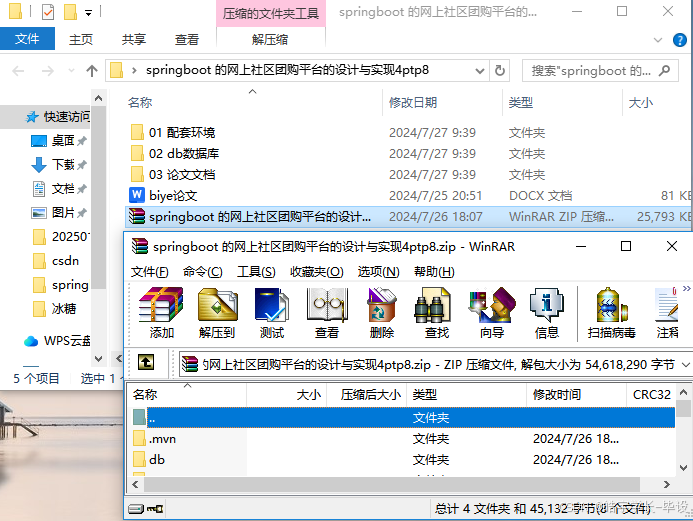Click the Comment (注释) icon
Image resolution: width=693 pixels, height=521 pixels.
coord(667,312)
